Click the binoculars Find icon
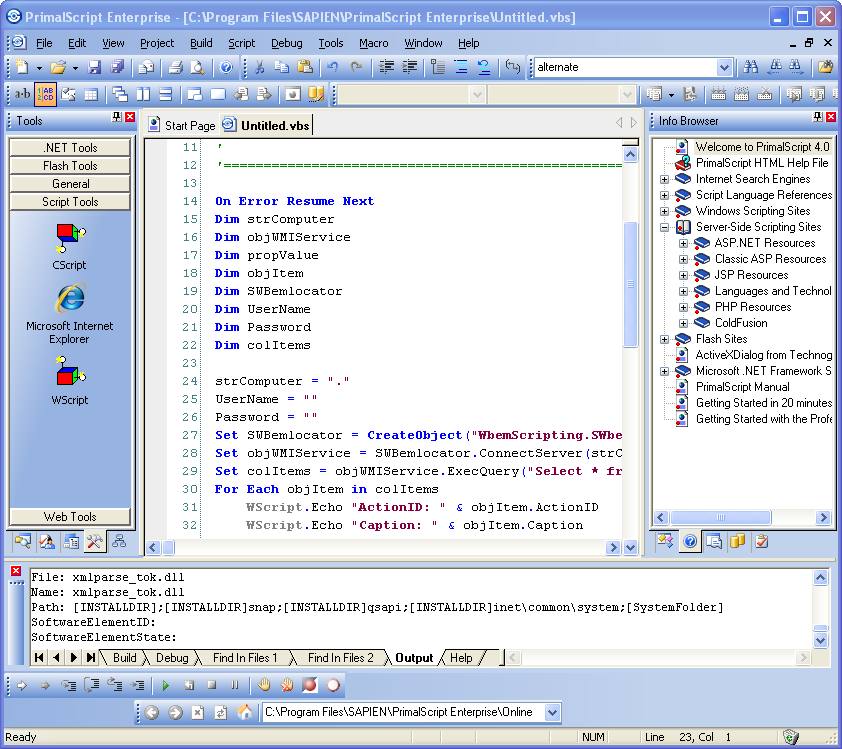 (751, 67)
